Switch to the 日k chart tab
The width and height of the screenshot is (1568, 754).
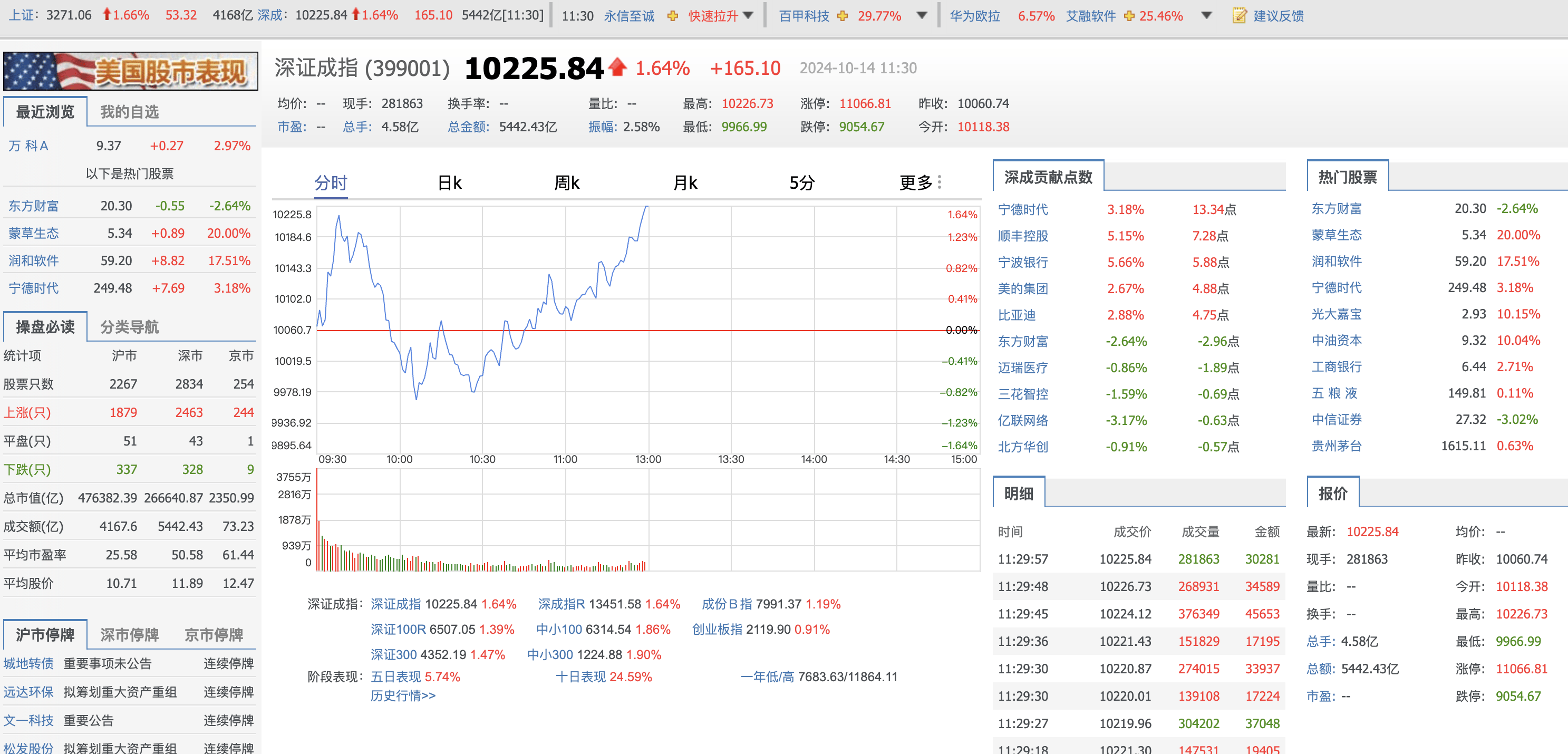[x=450, y=181]
